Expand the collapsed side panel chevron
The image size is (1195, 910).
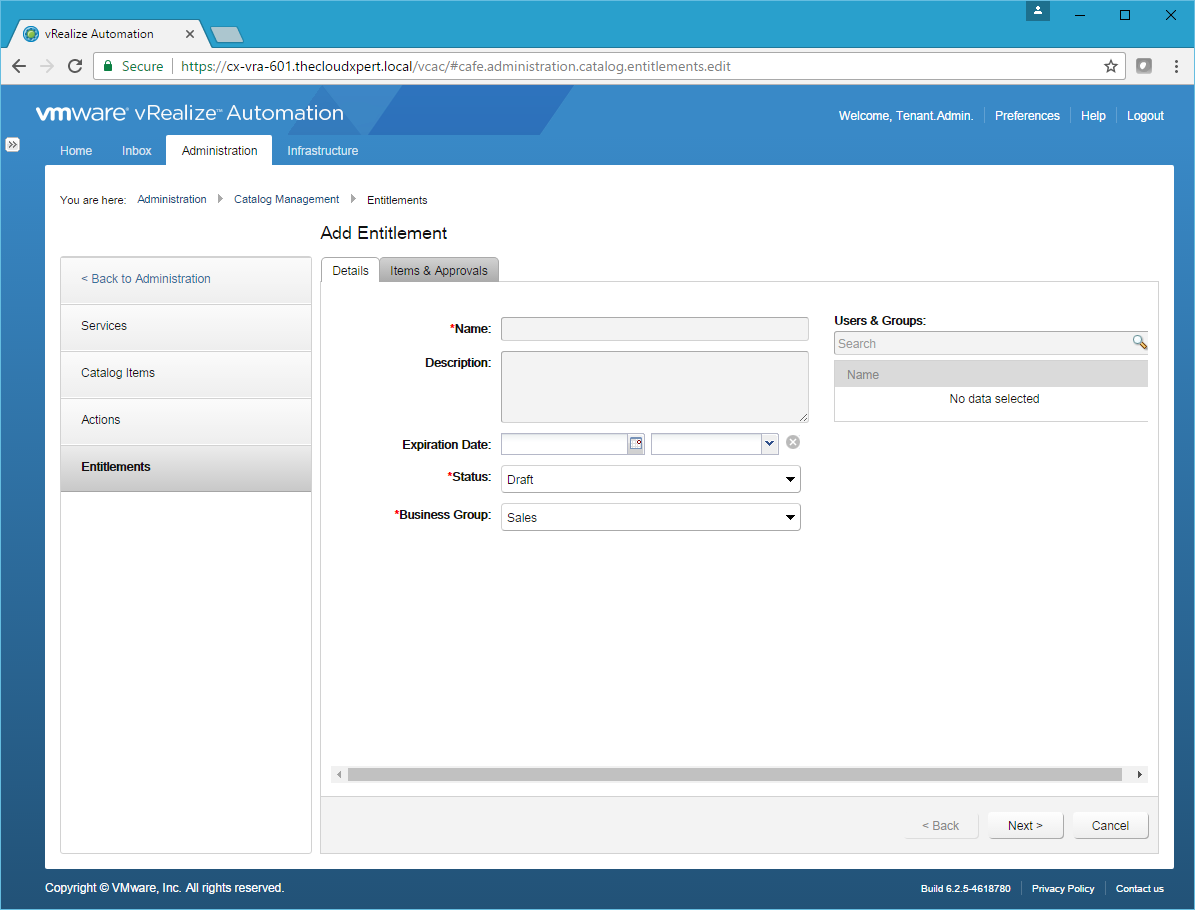pos(12,145)
